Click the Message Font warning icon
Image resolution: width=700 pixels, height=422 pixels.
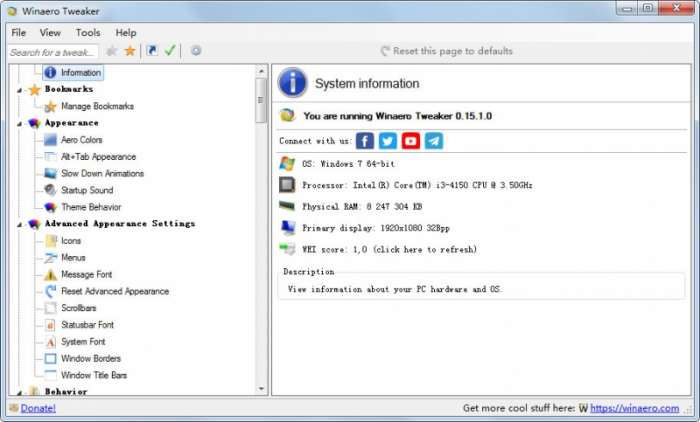[x=50, y=275]
